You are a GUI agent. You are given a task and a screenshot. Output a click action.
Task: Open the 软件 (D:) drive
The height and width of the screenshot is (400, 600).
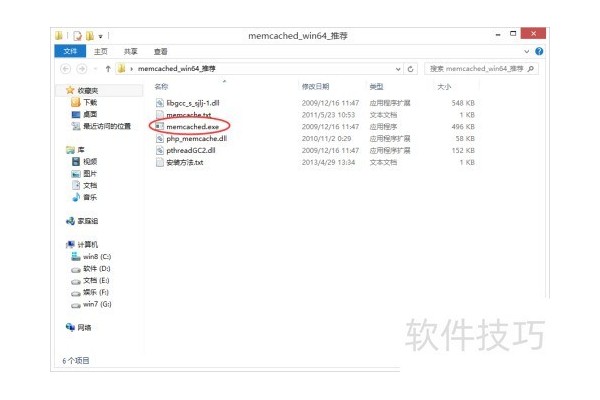[x=96, y=268]
